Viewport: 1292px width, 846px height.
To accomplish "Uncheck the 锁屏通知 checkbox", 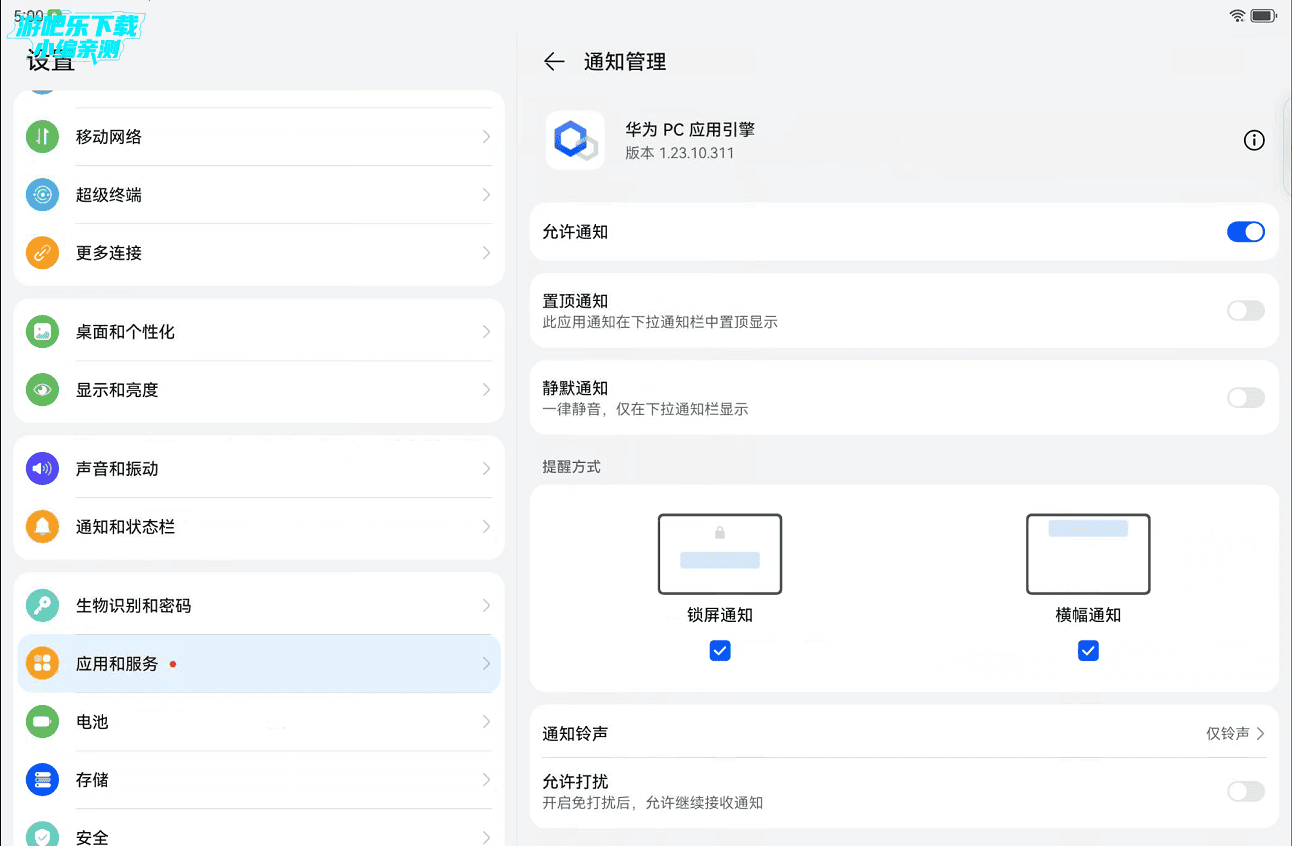I will [x=720, y=651].
